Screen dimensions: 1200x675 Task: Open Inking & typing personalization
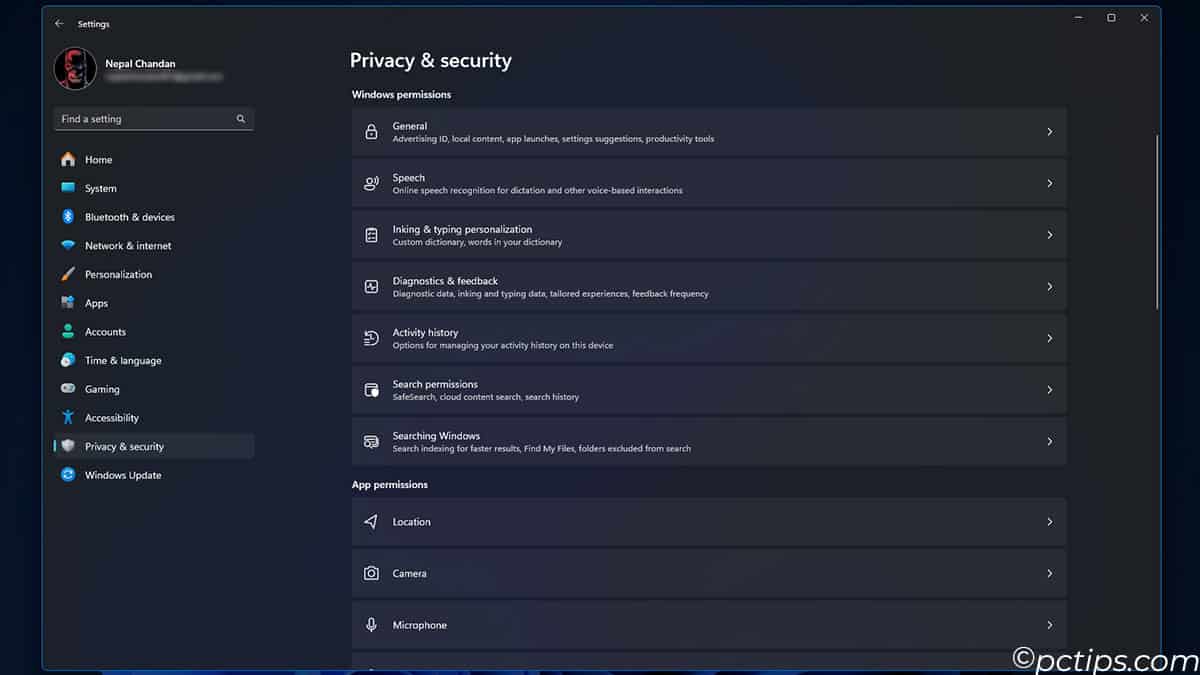(708, 235)
